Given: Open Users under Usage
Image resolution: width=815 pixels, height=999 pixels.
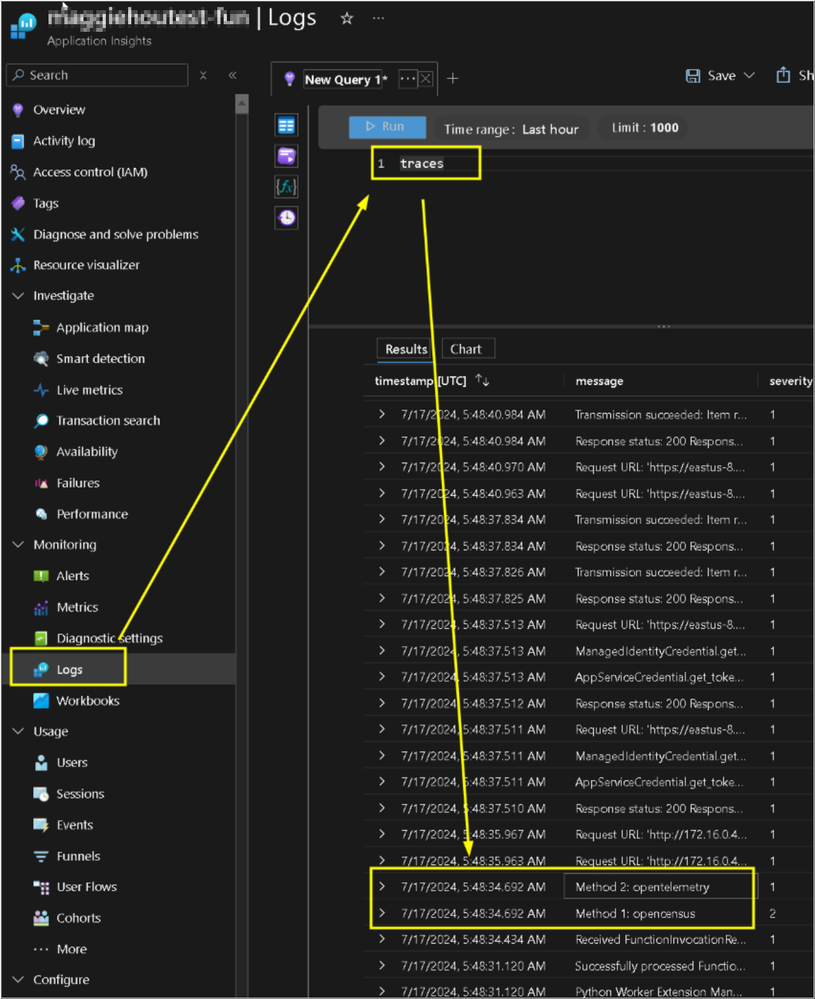Looking at the screenshot, I should pyautogui.click(x=71, y=763).
